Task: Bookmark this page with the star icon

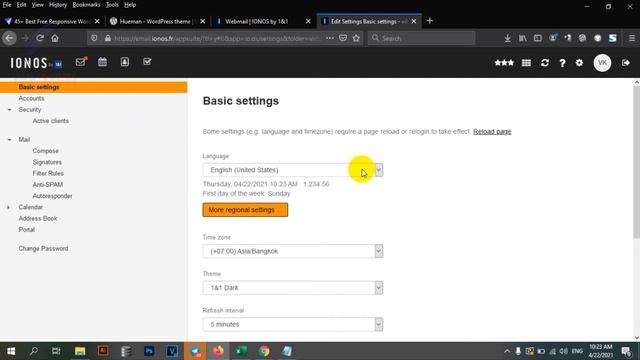Action: pyautogui.click(x=356, y=38)
